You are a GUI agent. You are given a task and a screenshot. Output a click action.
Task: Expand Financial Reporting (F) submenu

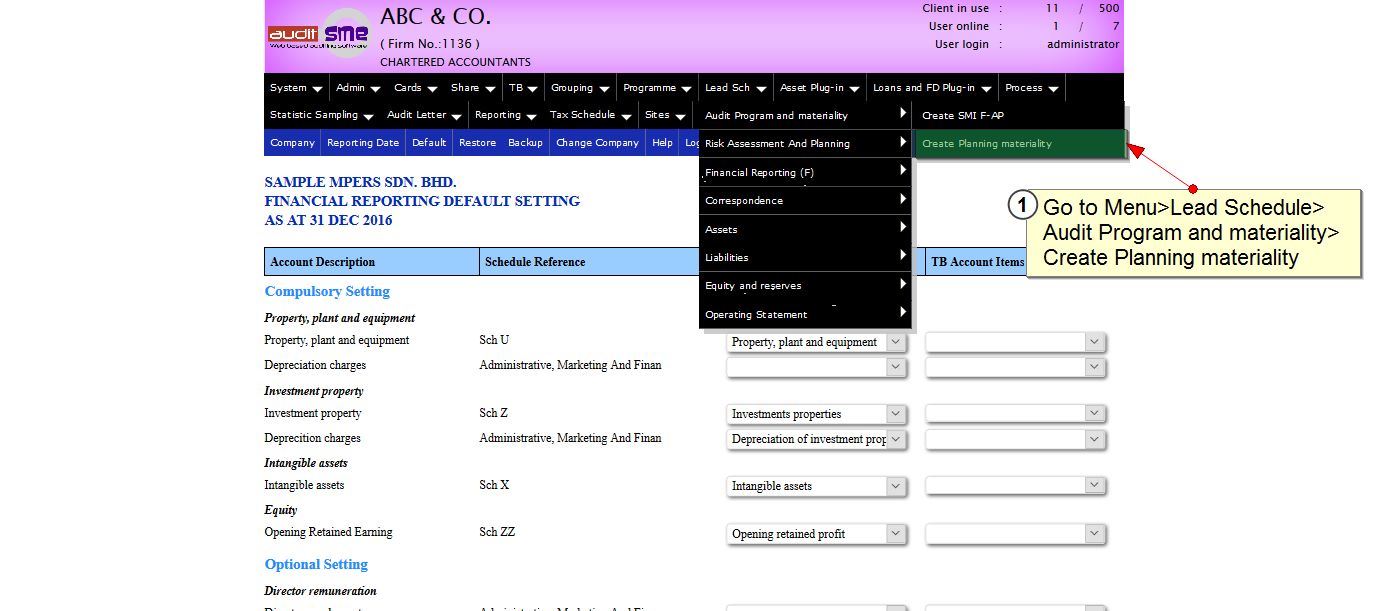coord(805,173)
